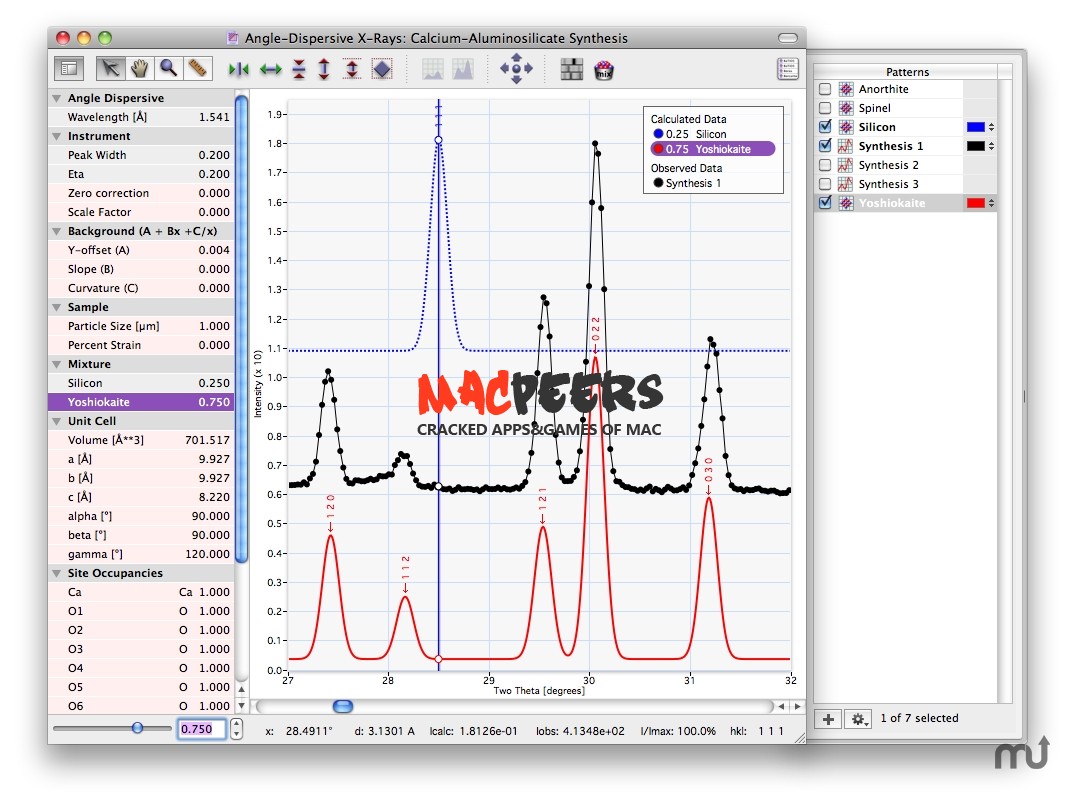1080x799 pixels.
Task: Click the add pattern plus button
Action: pyautogui.click(x=829, y=719)
